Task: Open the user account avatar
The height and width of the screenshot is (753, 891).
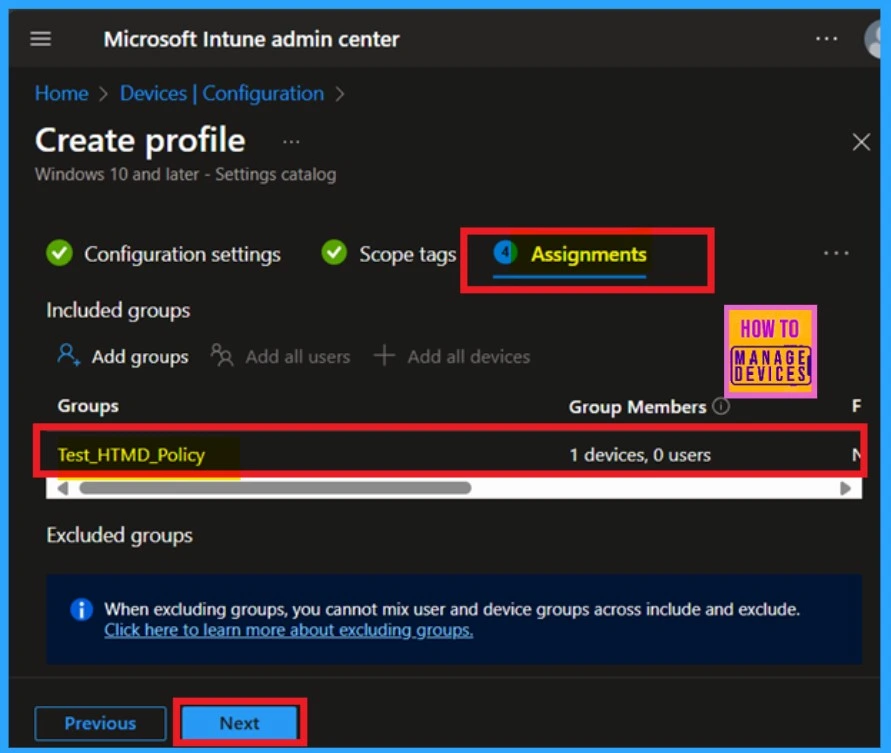Action: (x=873, y=39)
